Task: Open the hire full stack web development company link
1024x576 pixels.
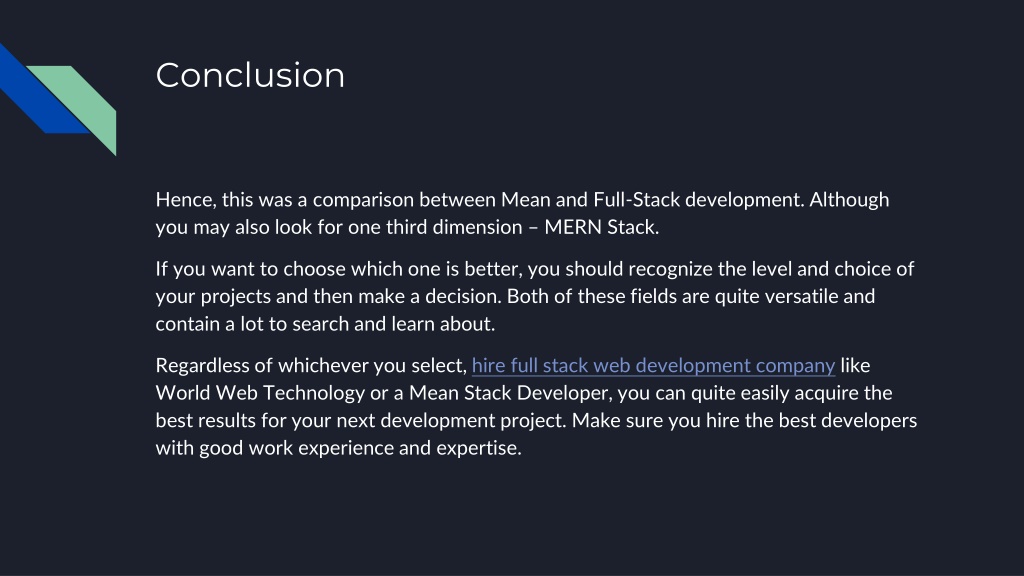Action: tap(653, 366)
